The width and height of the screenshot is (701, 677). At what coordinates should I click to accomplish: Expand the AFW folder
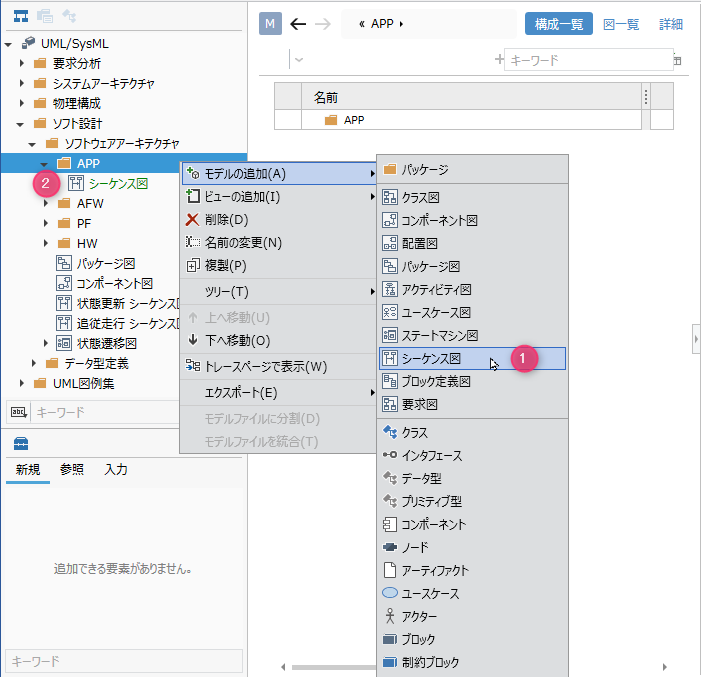click(46, 203)
